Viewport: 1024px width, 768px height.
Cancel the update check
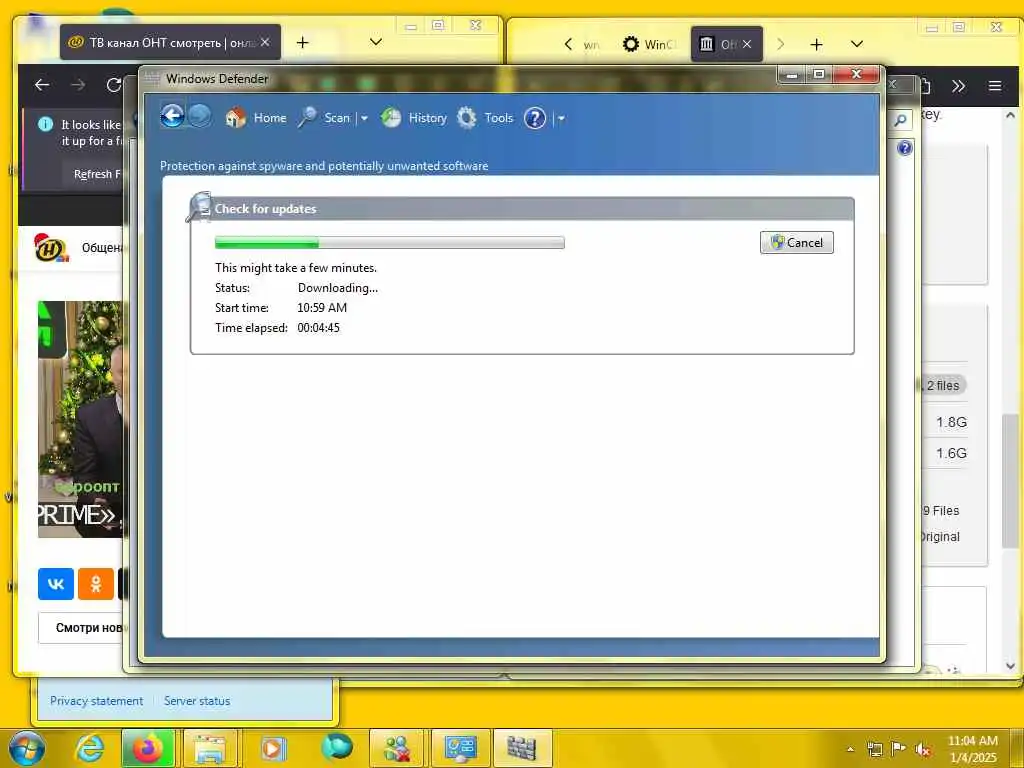tap(797, 242)
